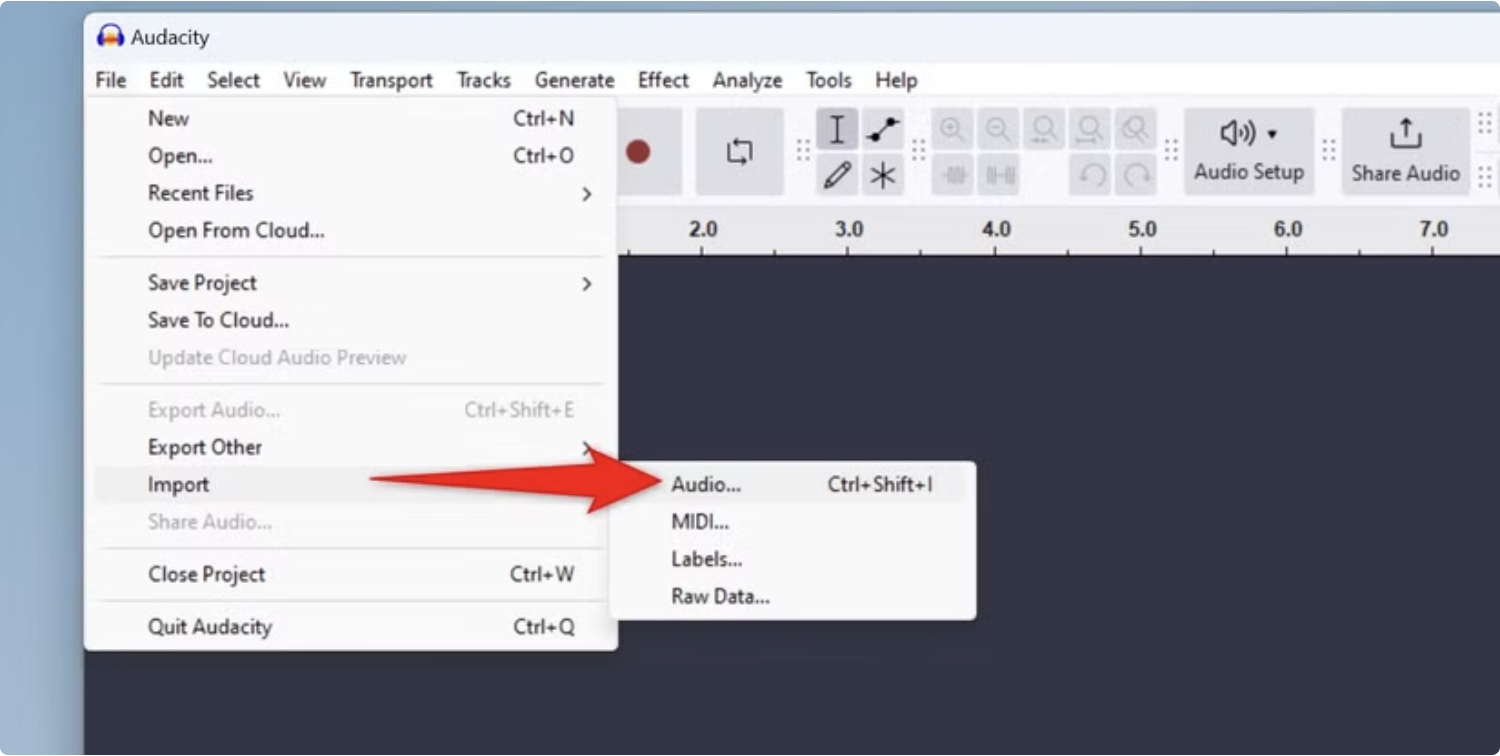Choose Save To Cloud...
The width and height of the screenshot is (1500, 756).
350,320
